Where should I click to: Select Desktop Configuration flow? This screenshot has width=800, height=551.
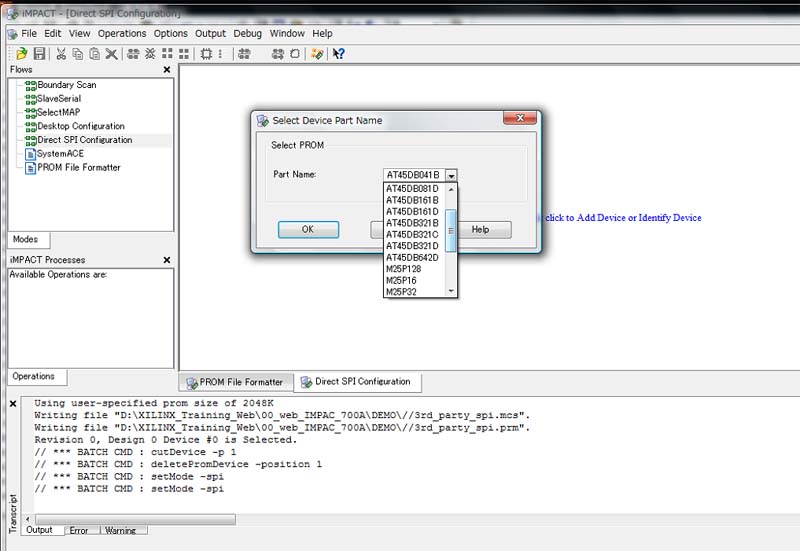[81, 126]
